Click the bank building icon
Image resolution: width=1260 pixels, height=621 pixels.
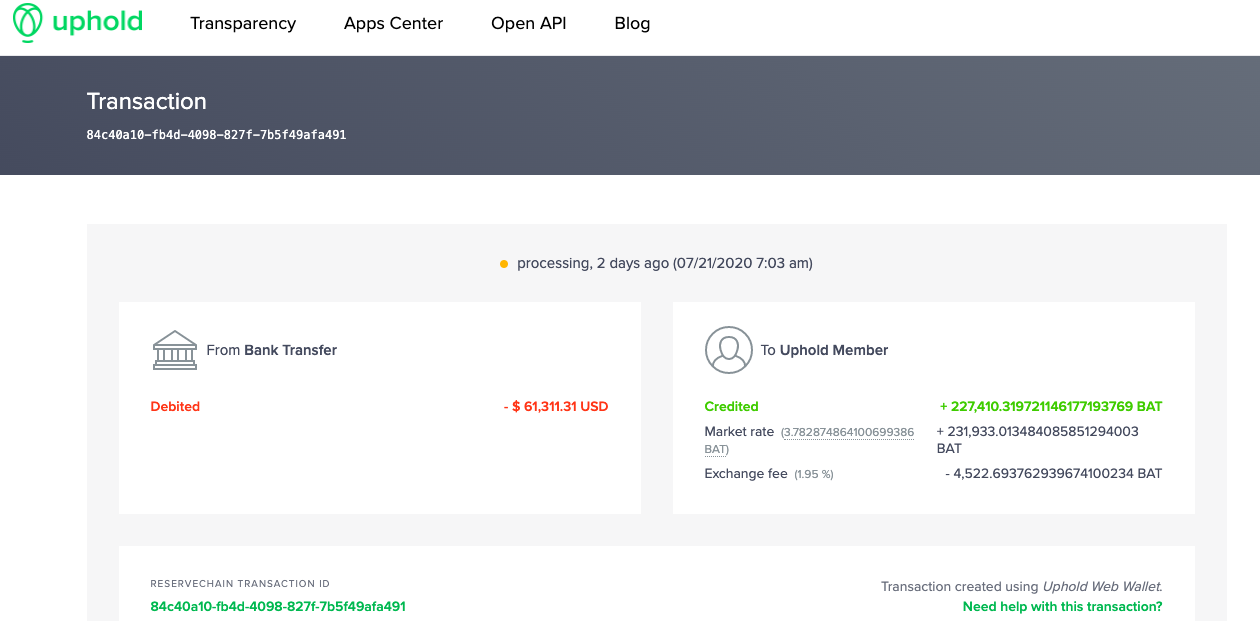click(x=175, y=350)
